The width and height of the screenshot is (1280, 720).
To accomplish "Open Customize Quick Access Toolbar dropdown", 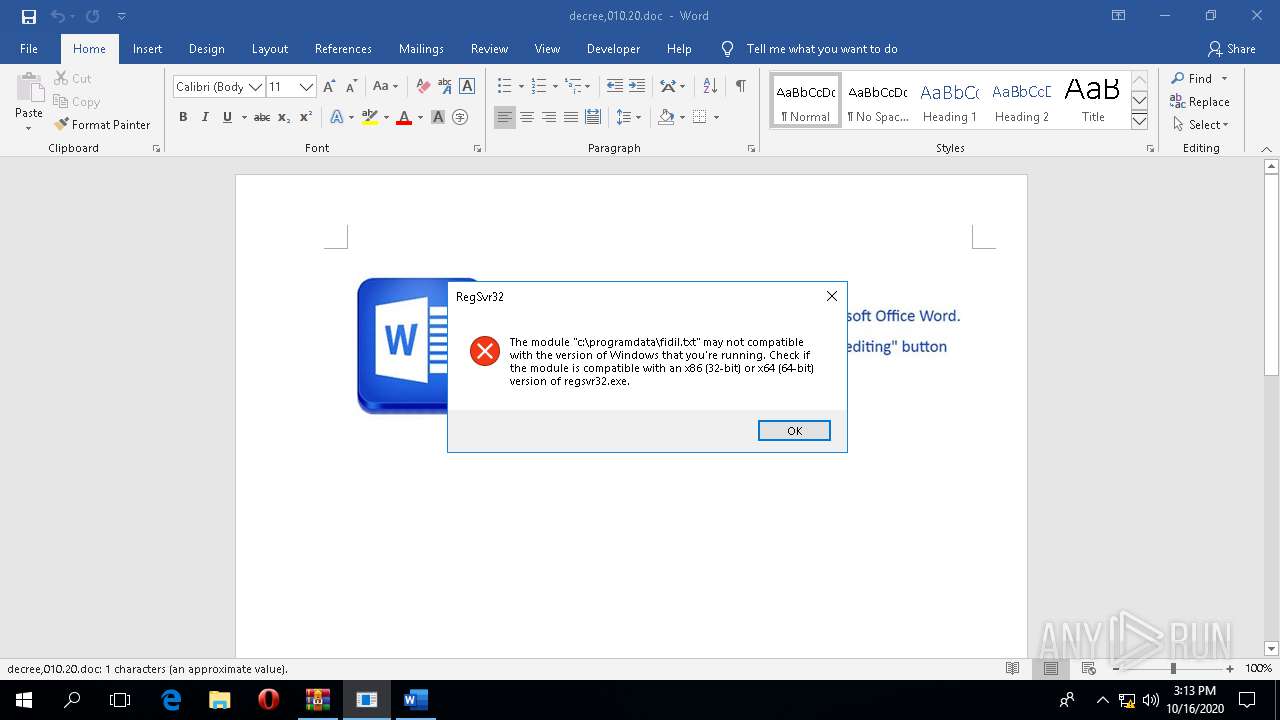I will point(121,16).
